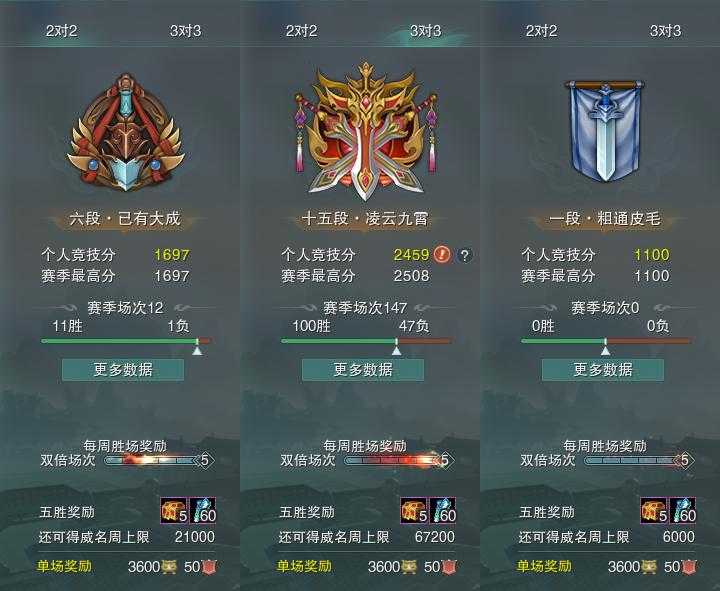Click the red exclamation warning icon beside 2459
The image size is (720, 591).
pos(442,254)
